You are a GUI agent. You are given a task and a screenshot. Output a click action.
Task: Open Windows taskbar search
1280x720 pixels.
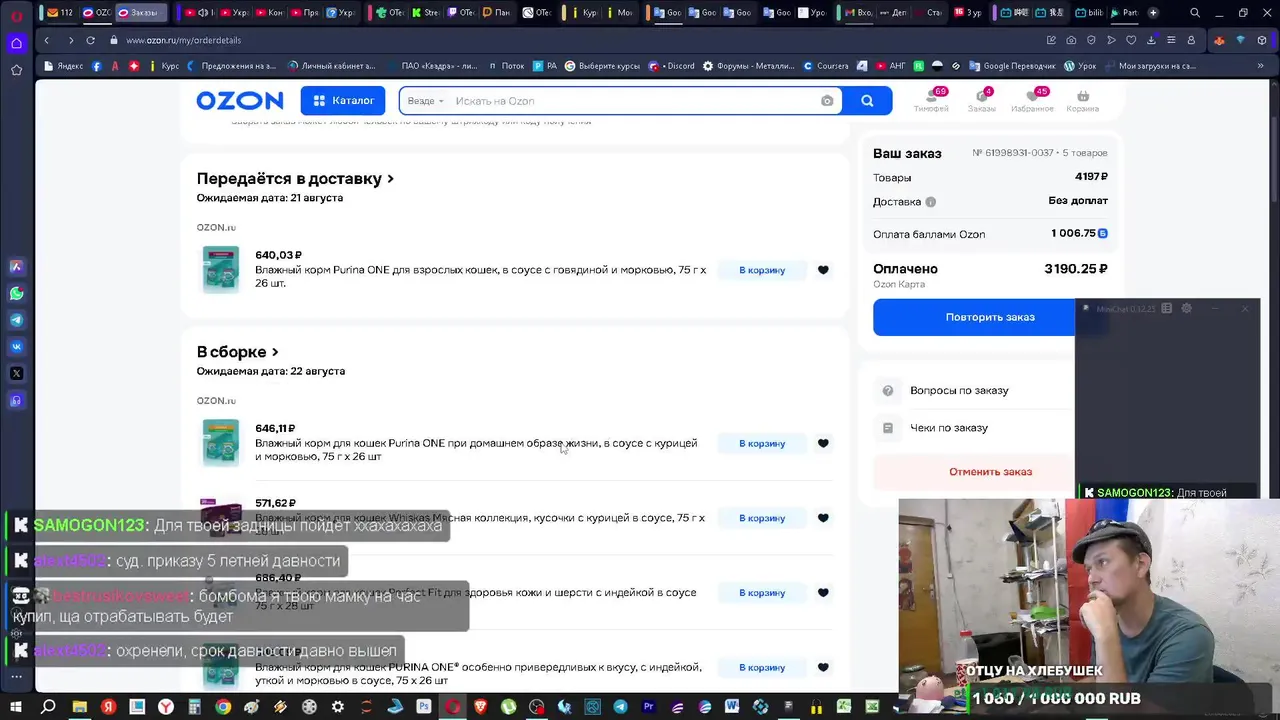coord(48,707)
